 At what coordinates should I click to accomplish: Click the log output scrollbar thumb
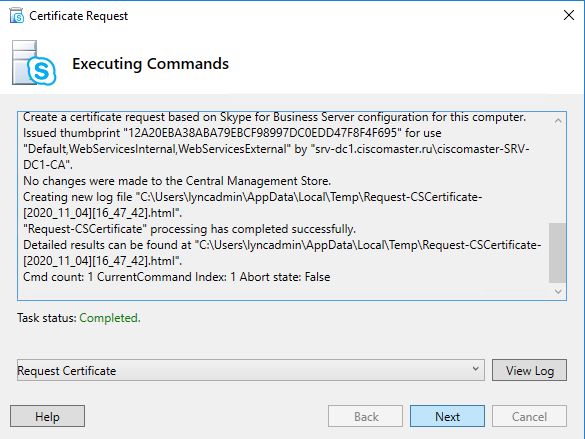click(557, 253)
